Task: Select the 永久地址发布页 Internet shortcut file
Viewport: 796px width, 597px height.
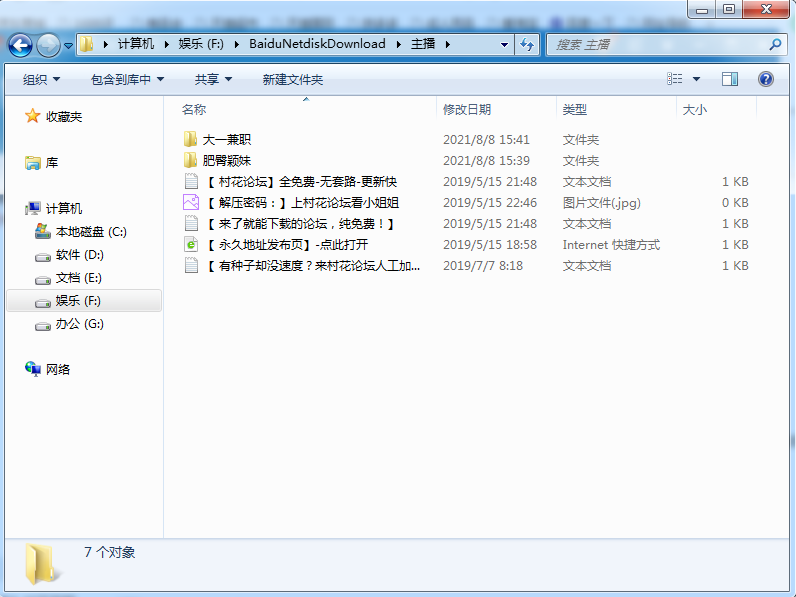Action: tap(285, 245)
